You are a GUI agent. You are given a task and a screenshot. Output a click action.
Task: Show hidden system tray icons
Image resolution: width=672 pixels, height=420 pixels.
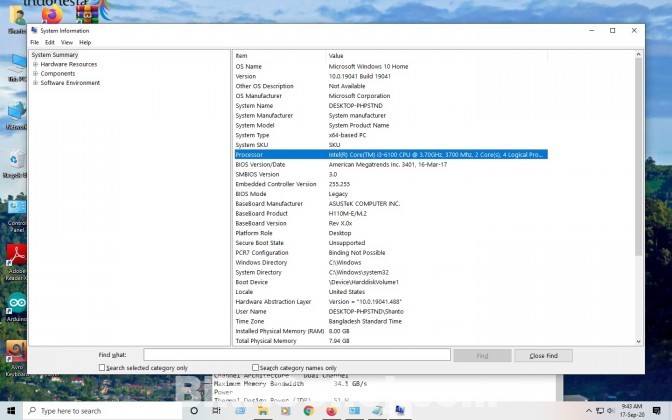pos(589,411)
